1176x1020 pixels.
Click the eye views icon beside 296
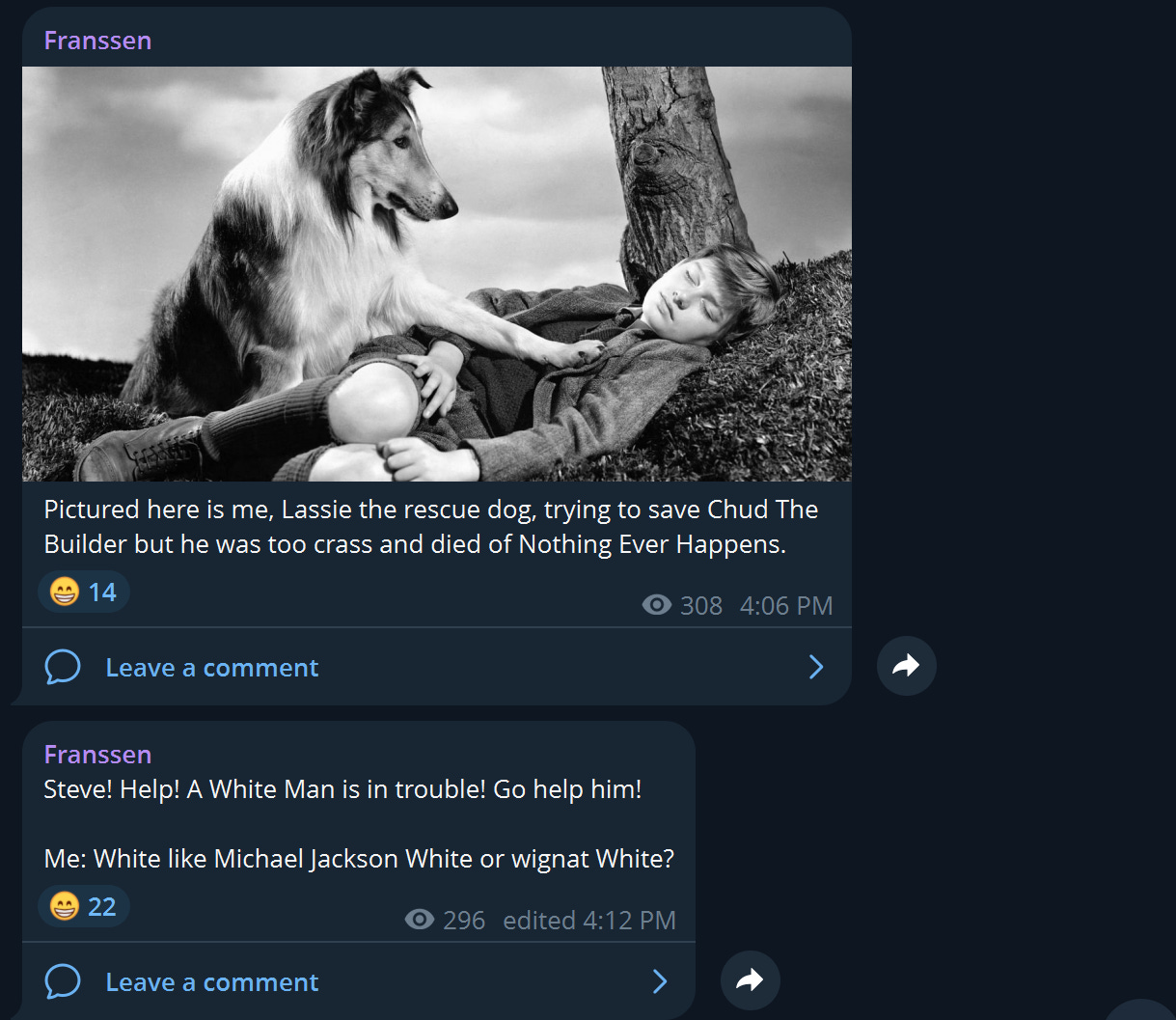pos(420,920)
